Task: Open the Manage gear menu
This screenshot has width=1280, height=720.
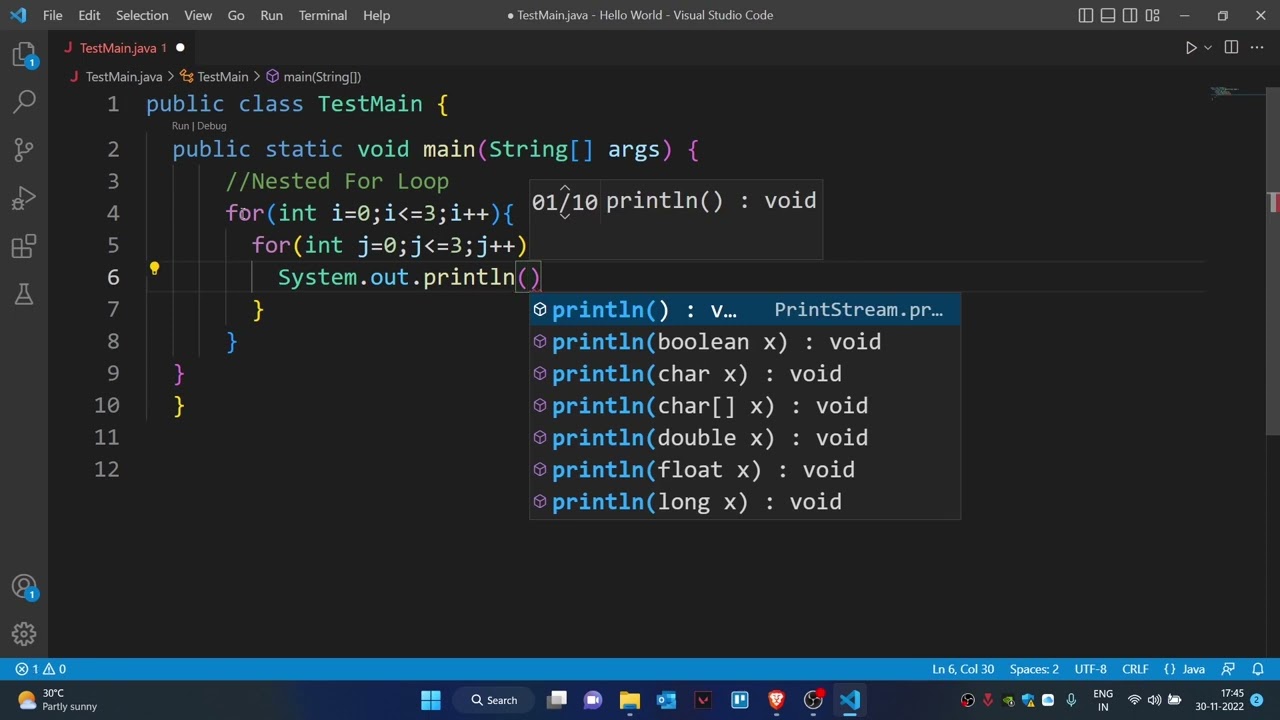Action: [24, 634]
